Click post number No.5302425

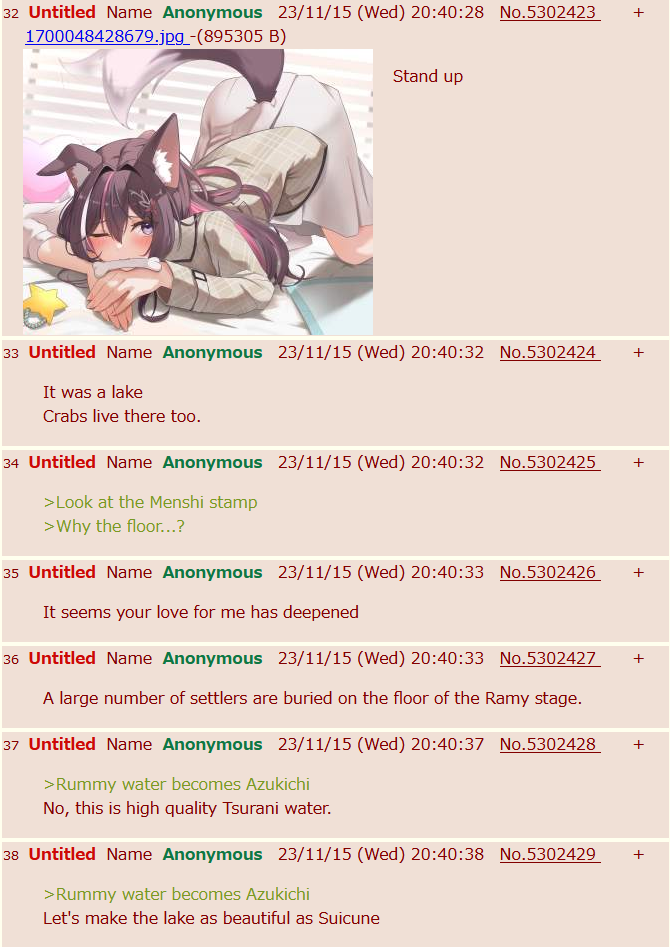tap(550, 463)
